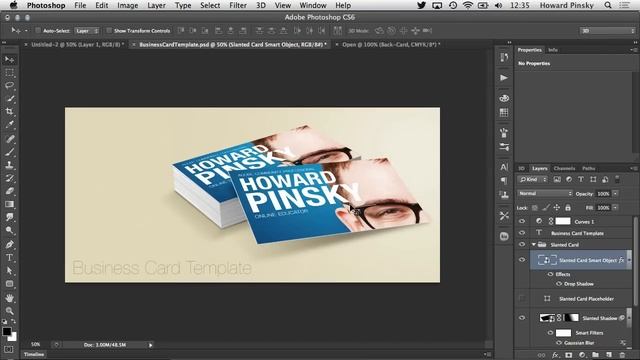Switch to the Paths tab
The width and height of the screenshot is (640, 360).
589,168
